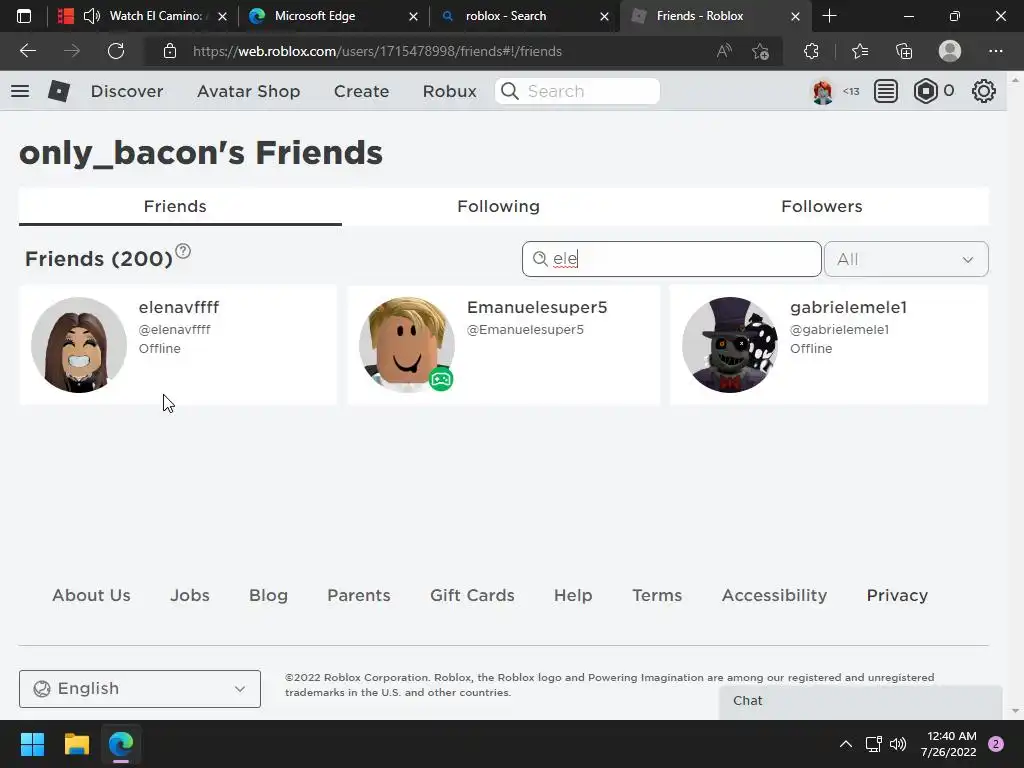Click the magnifier icon in the Roblox header search

click(510, 91)
